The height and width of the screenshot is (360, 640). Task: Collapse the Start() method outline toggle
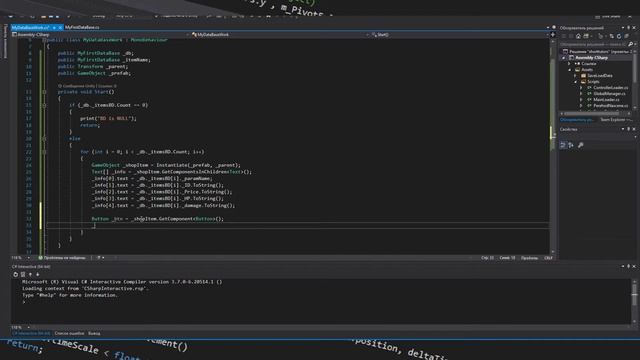click(x=44, y=92)
